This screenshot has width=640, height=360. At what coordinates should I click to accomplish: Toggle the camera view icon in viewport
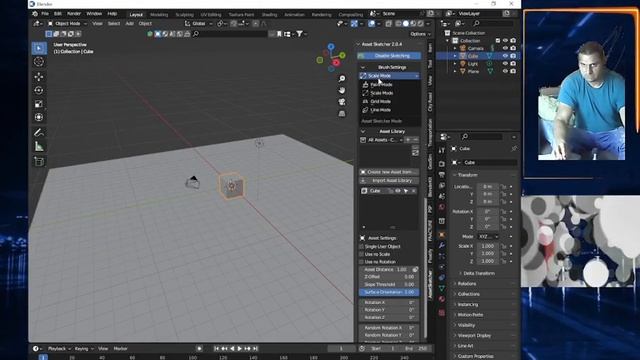coord(342,102)
